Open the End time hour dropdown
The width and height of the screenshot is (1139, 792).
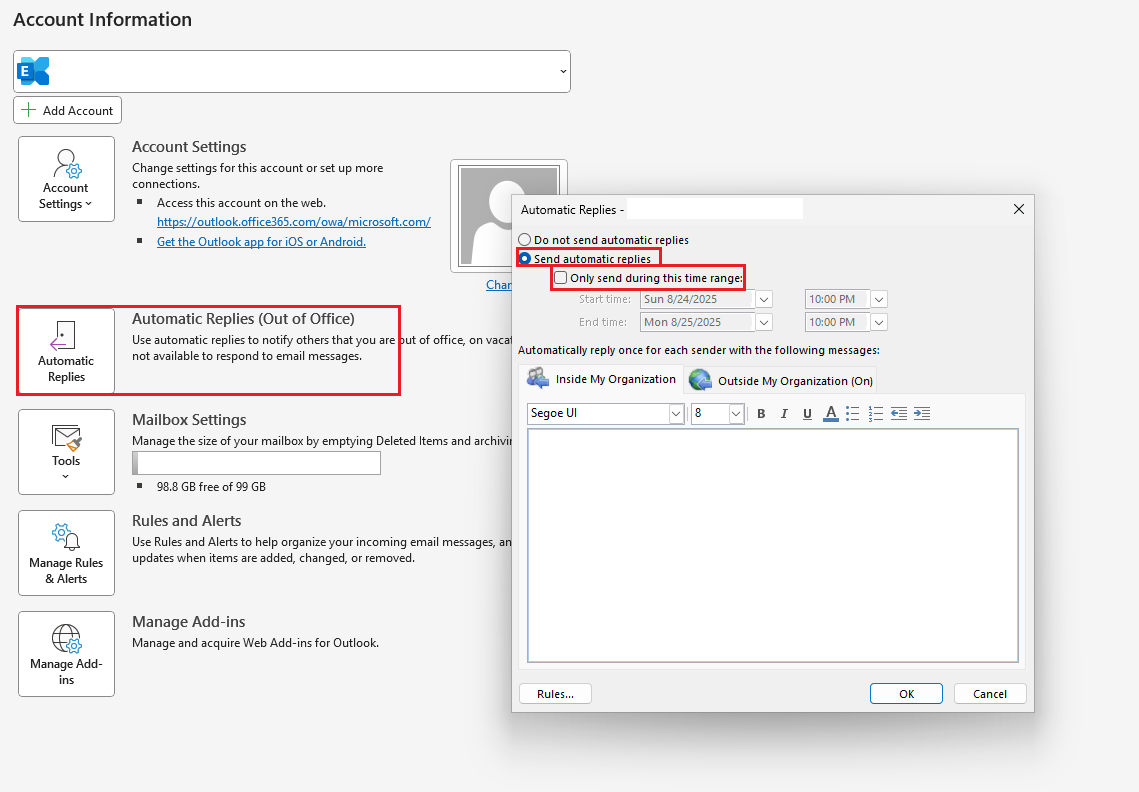coord(879,323)
